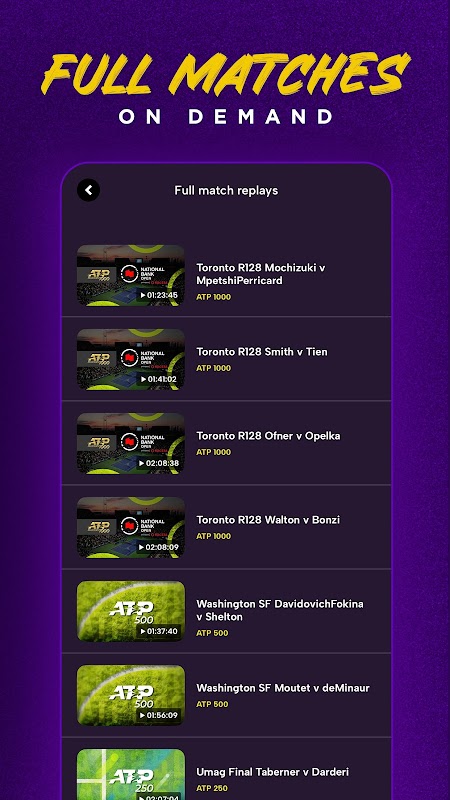Play Moutet v deMinaur match thumbnail
450x800 pixels.
(131, 695)
